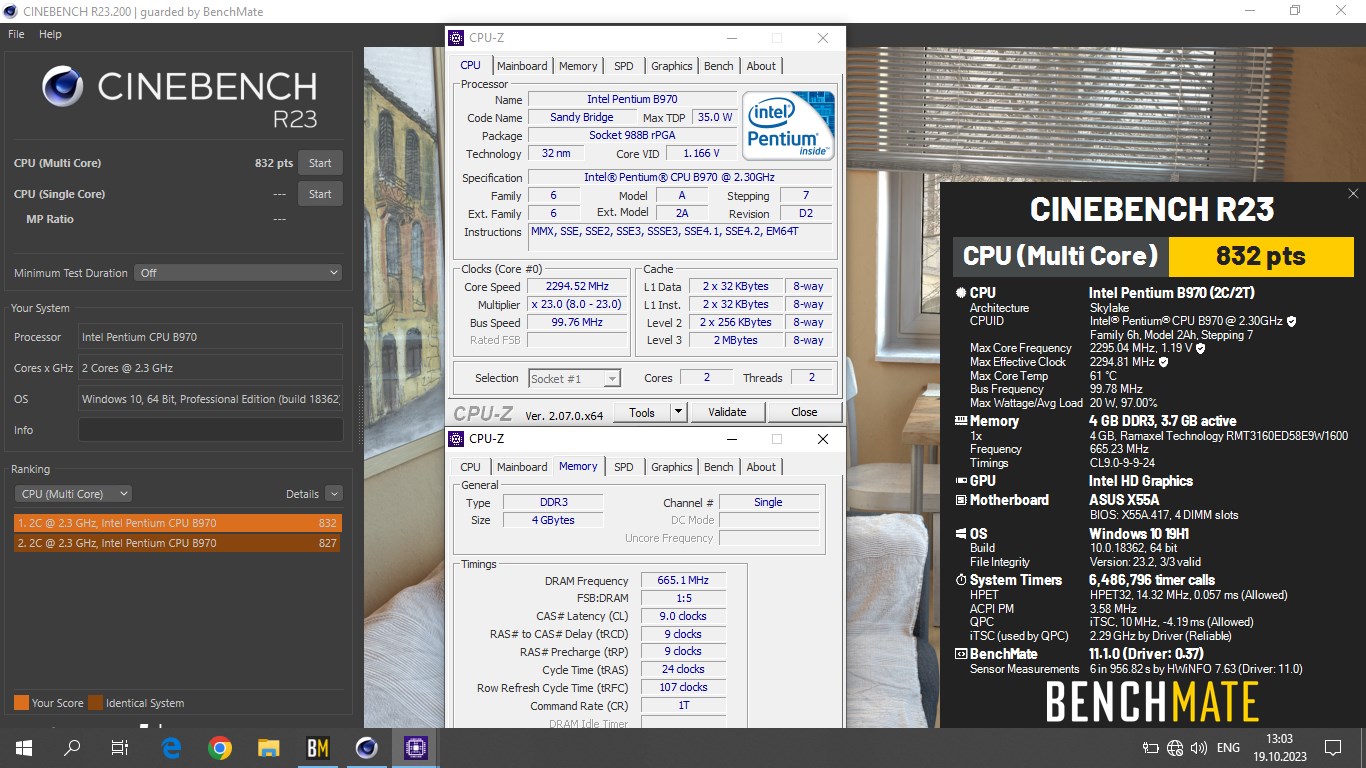
Task: Click the Info input field
Action: [210, 430]
